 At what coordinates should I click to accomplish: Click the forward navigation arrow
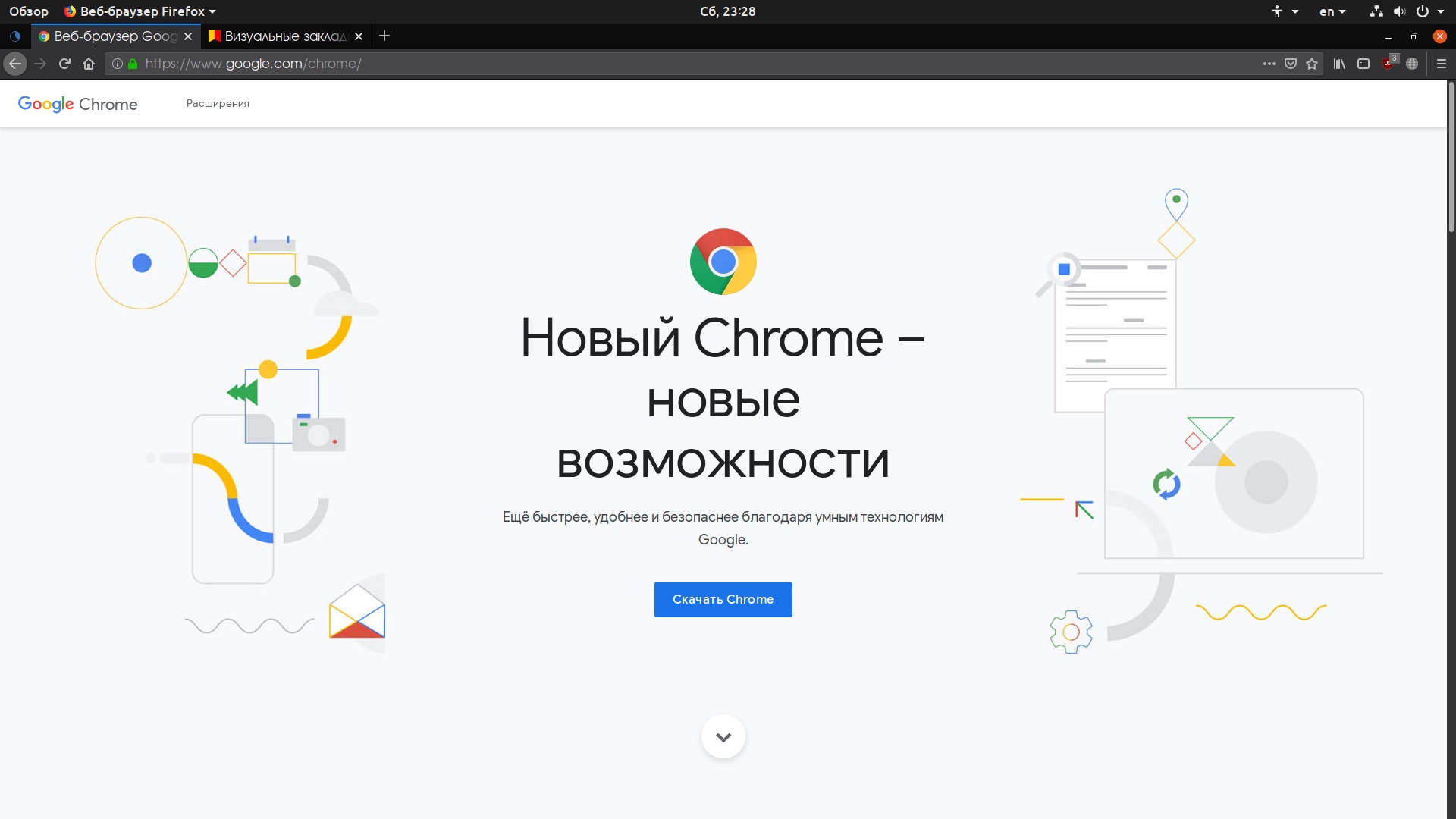tap(40, 64)
